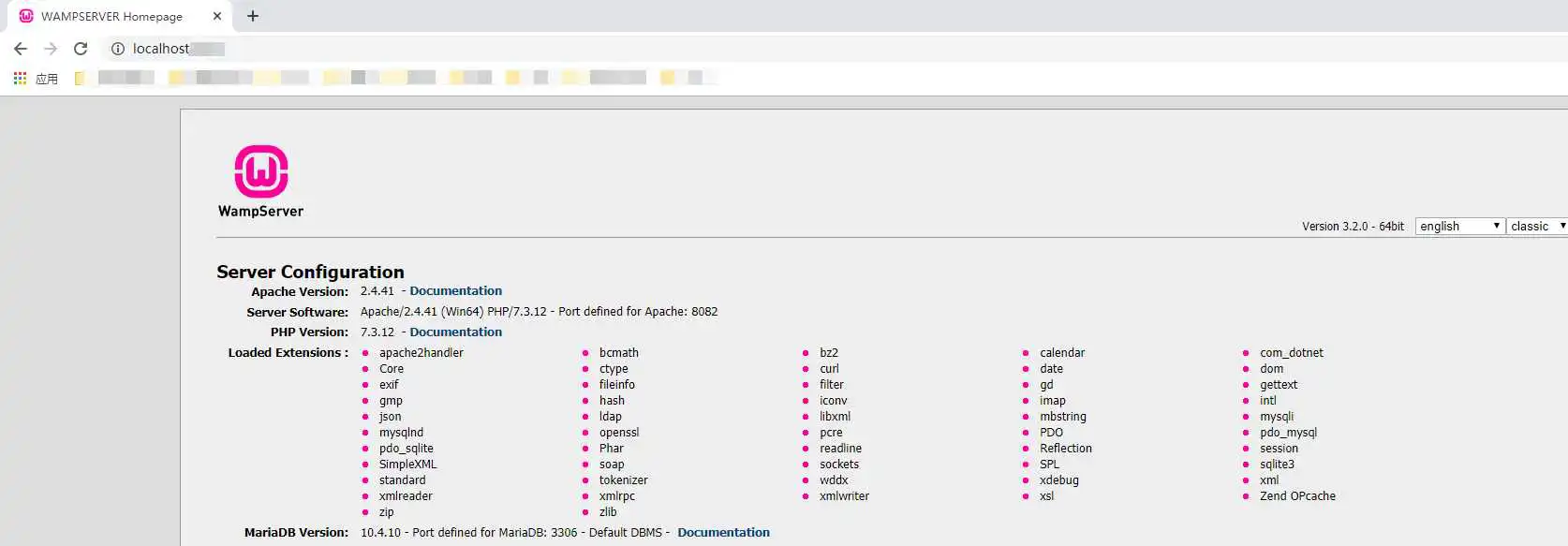Reload the localhost page

(81, 49)
